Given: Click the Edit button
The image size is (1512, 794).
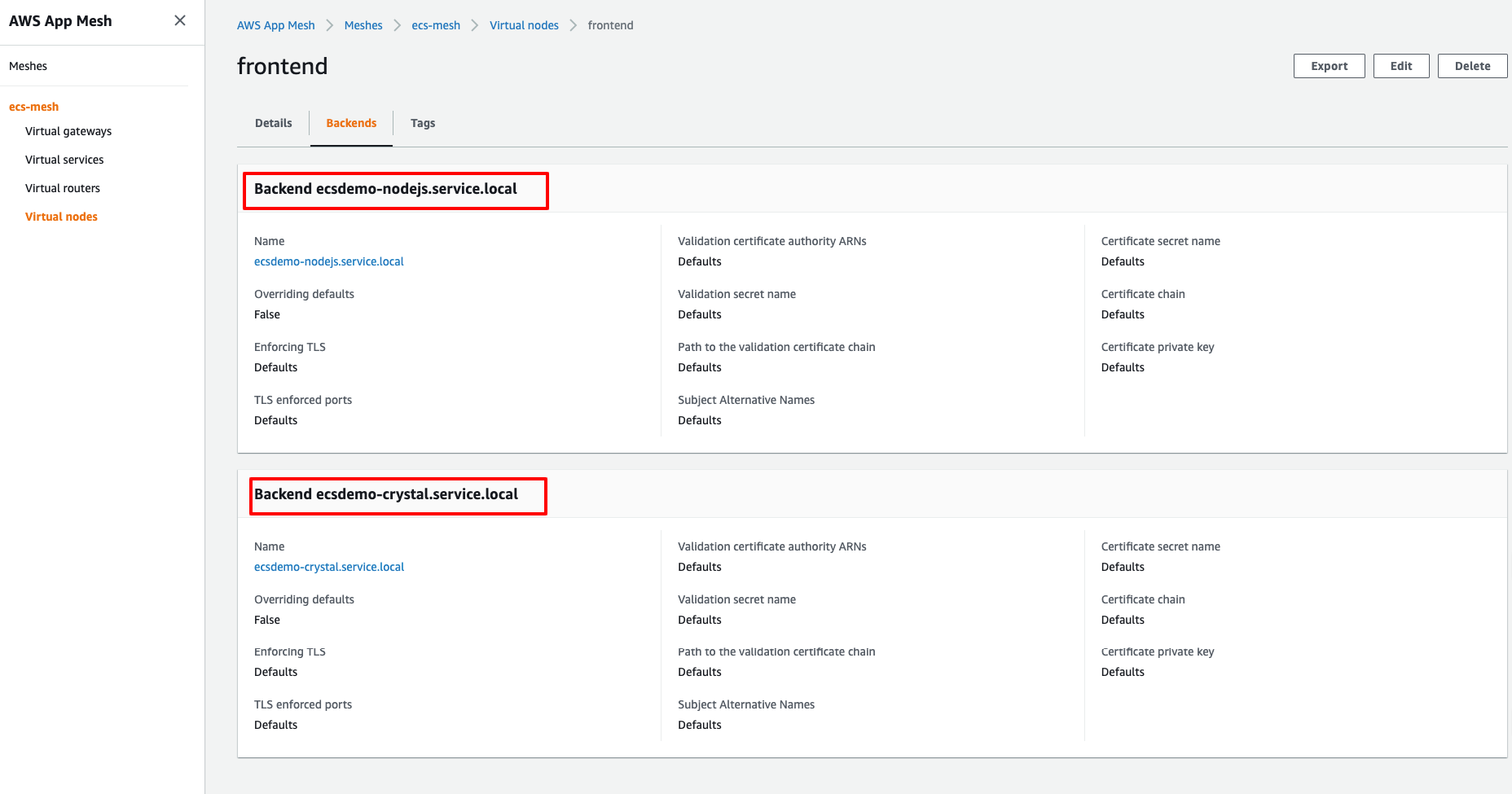Looking at the screenshot, I should (1401, 66).
